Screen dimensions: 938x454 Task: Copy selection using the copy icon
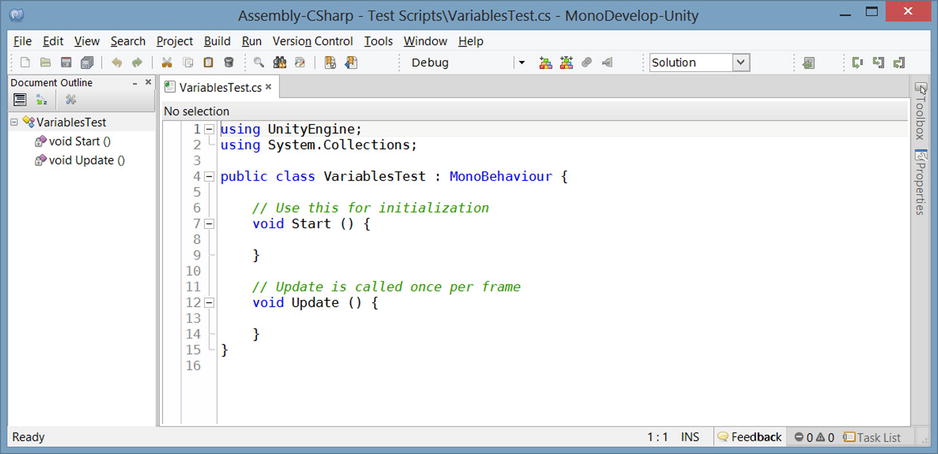pyautogui.click(x=188, y=62)
